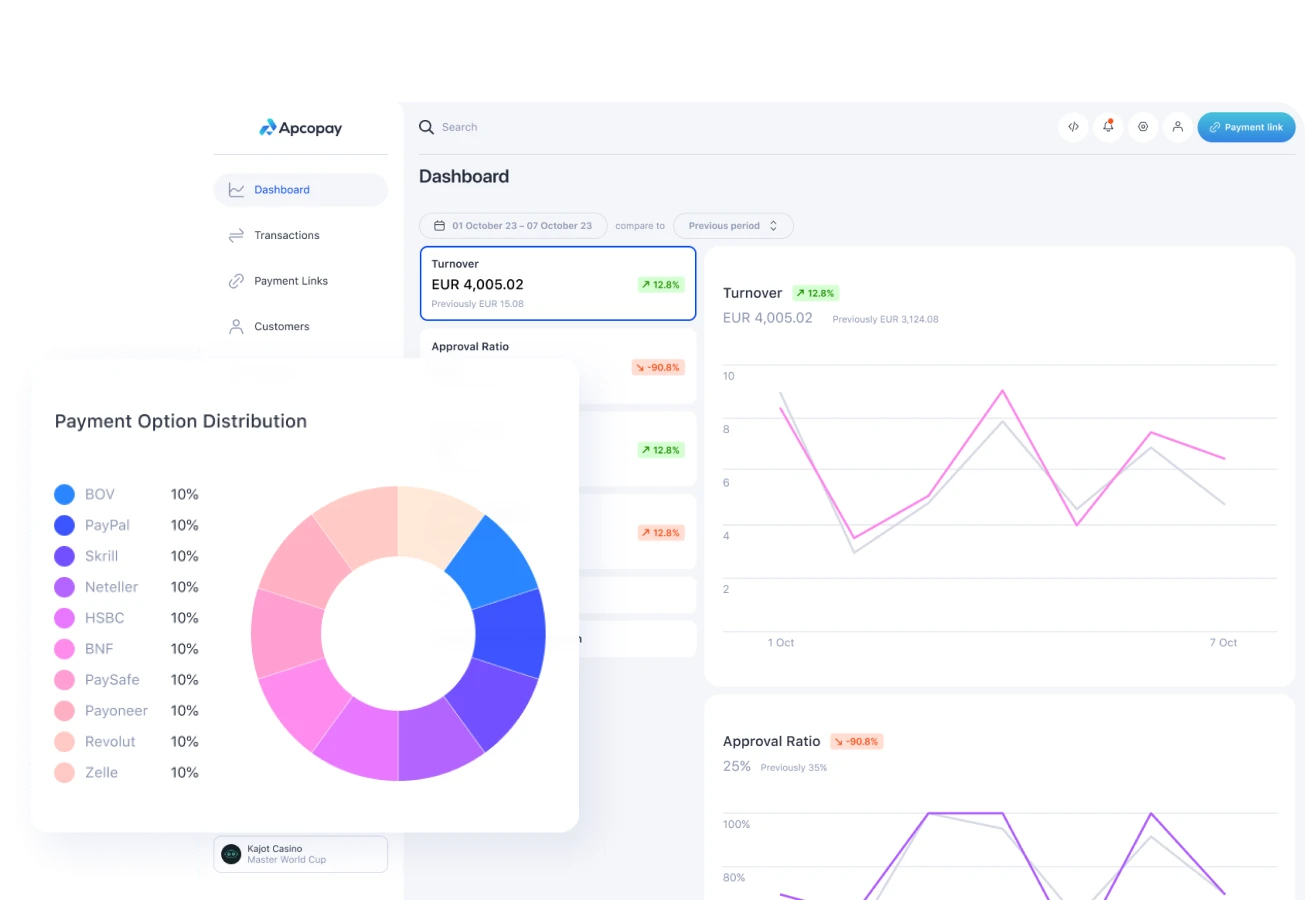The image size is (1305, 900).
Task: Click the Skrill legend color dot
Action: tap(64, 556)
